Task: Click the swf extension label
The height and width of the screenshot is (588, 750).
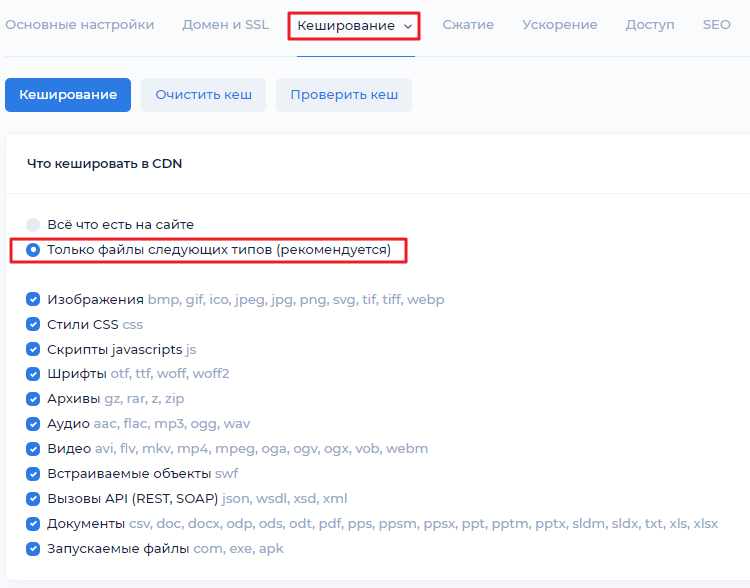Action: click(x=226, y=474)
